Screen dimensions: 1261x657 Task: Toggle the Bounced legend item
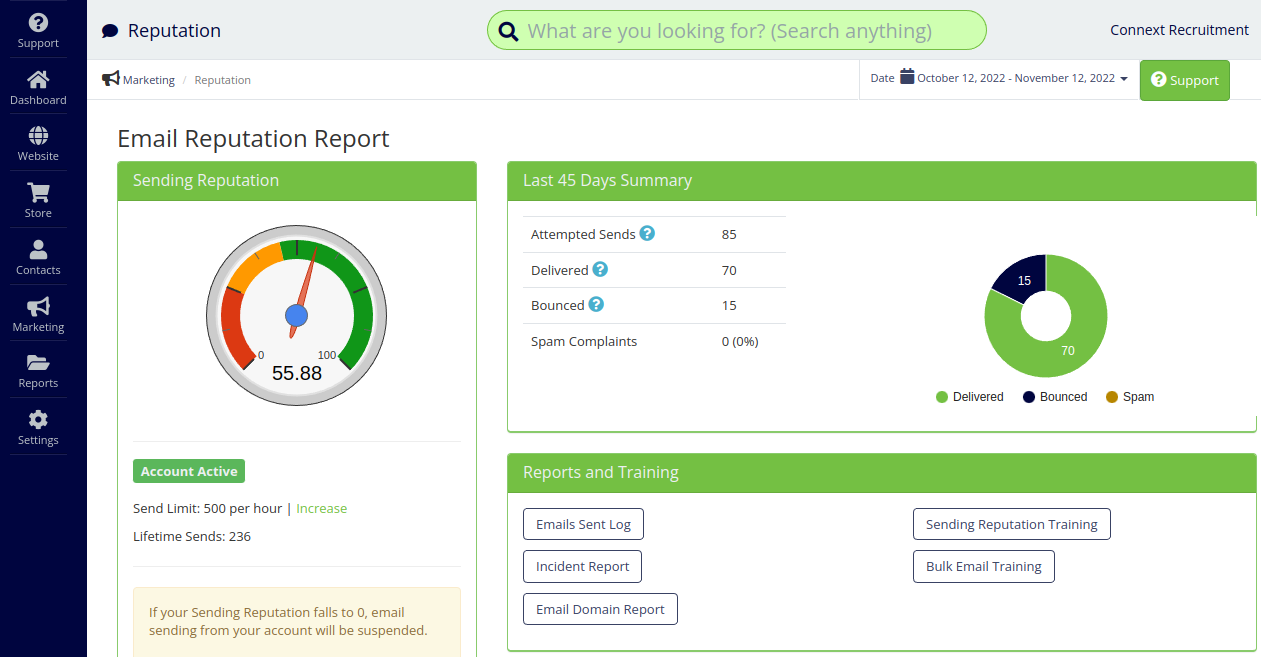tap(1054, 397)
